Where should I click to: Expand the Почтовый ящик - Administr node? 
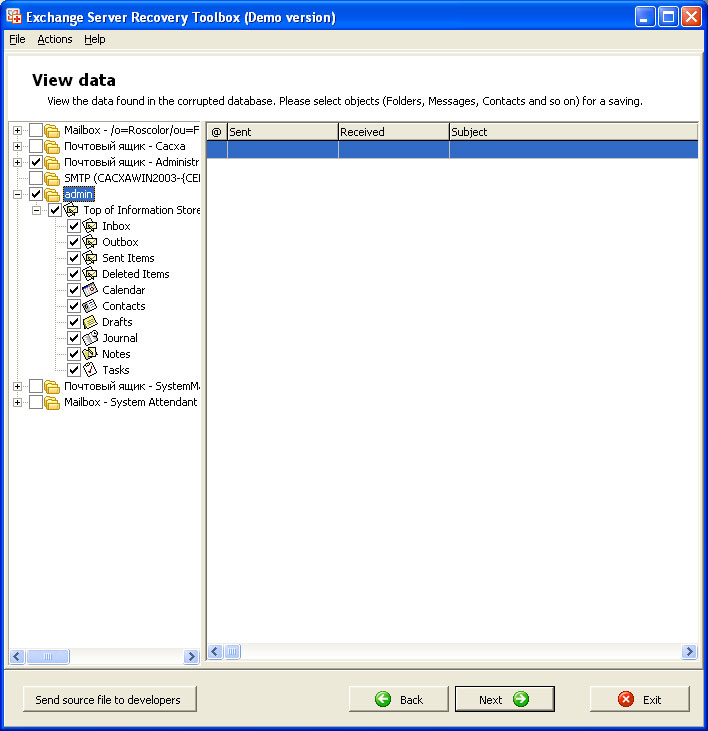pos(17,162)
